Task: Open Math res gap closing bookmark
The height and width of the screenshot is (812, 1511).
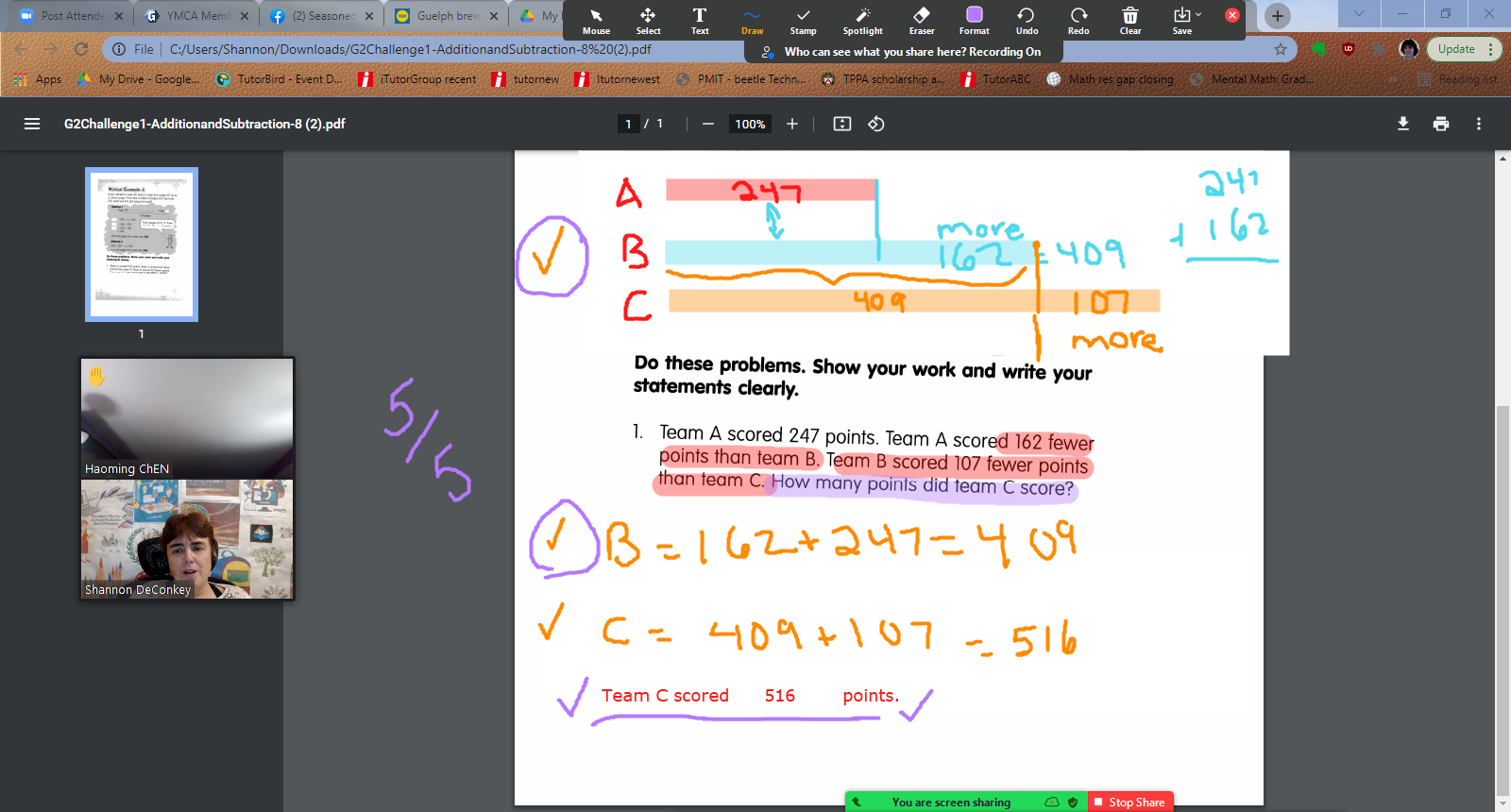Action: (1110, 79)
